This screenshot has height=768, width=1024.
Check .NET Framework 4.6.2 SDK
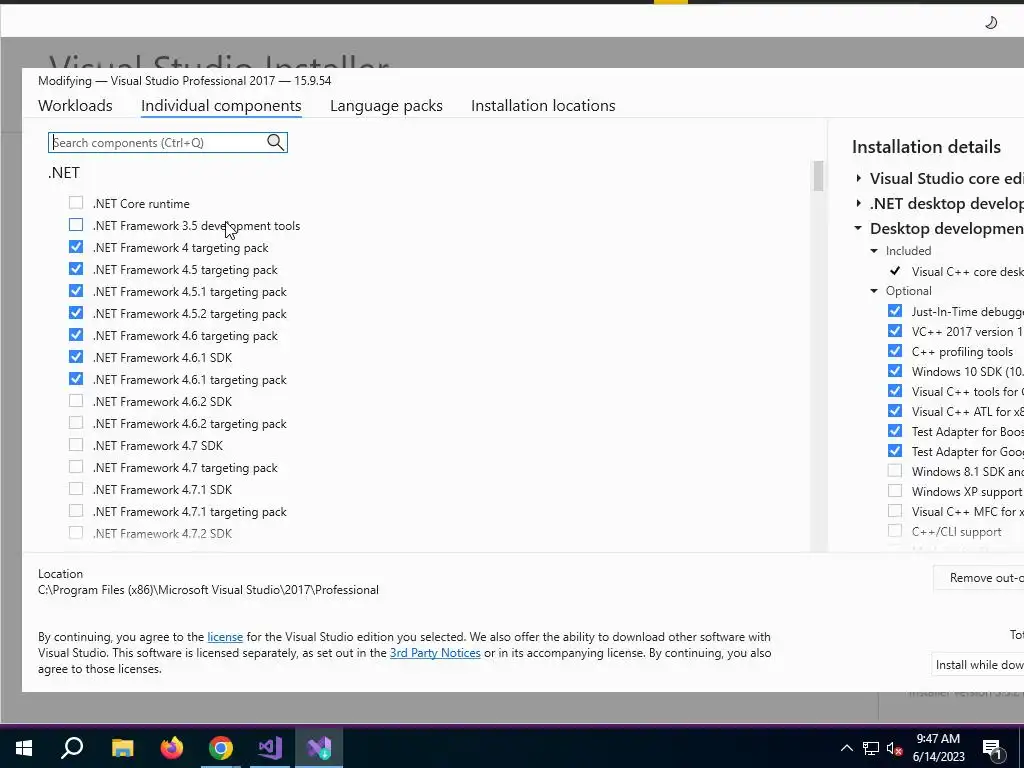76,401
